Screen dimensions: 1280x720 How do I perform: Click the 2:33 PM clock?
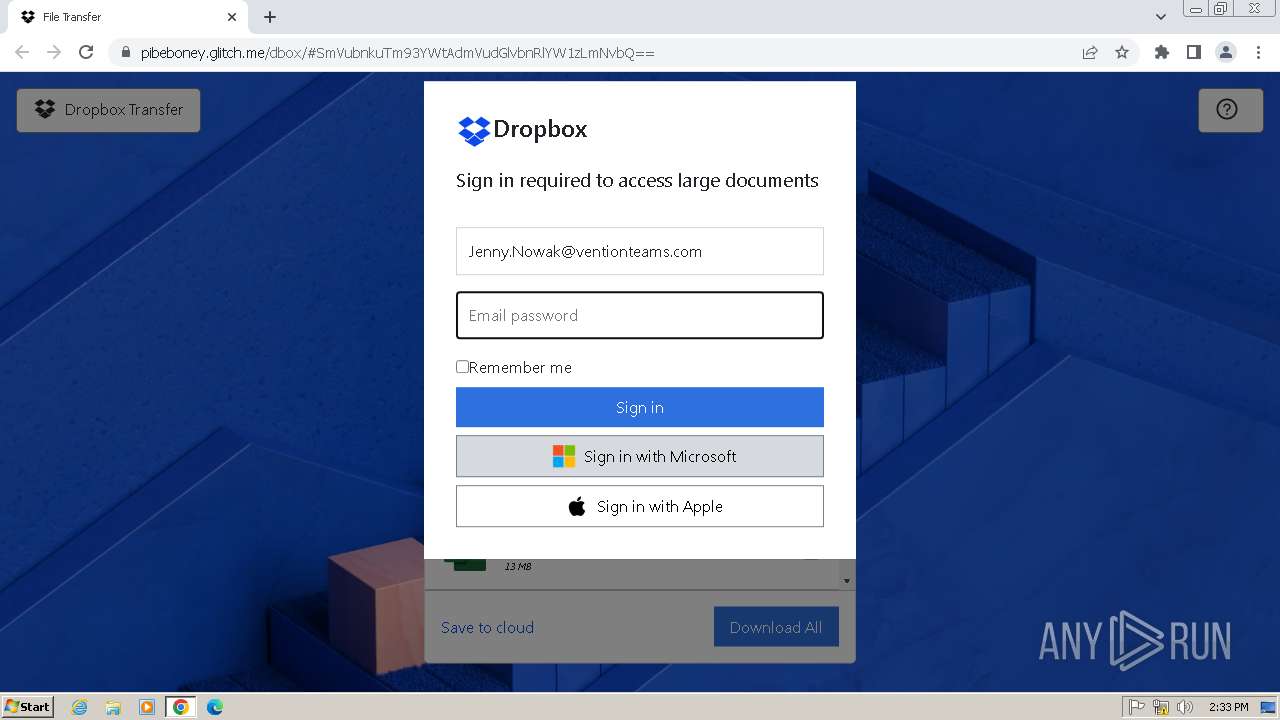[1229, 707]
